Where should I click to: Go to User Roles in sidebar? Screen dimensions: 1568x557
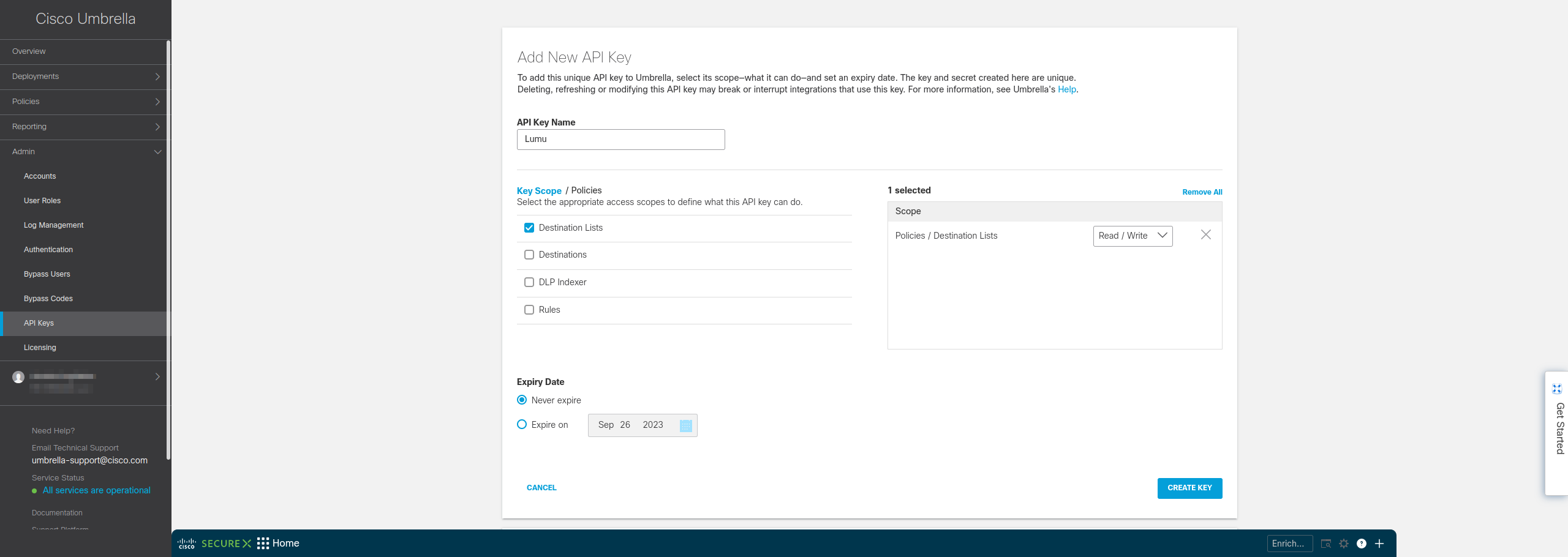(42, 201)
